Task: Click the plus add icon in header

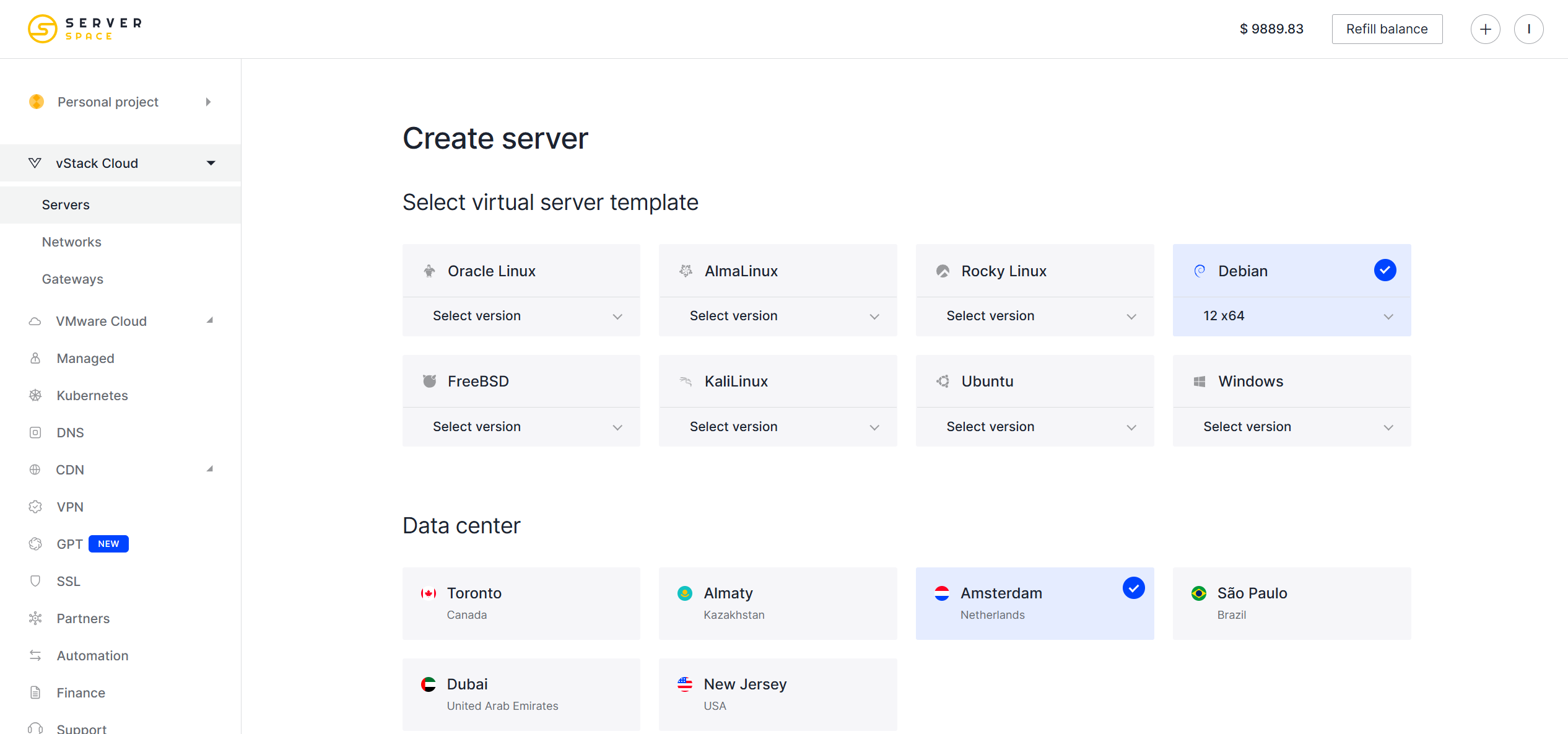Action: [x=1485, y=29]
